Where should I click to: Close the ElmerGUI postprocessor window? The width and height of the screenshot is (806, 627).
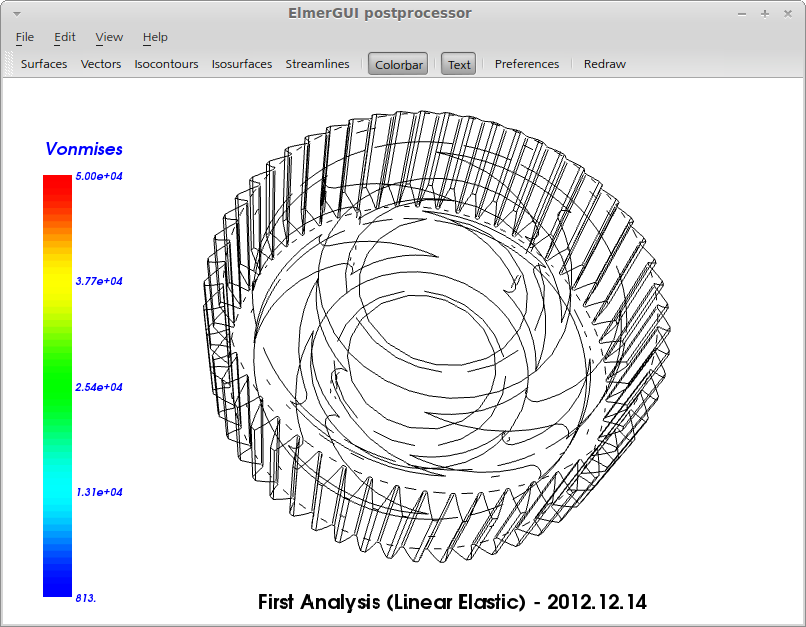[x=787, y=14]
